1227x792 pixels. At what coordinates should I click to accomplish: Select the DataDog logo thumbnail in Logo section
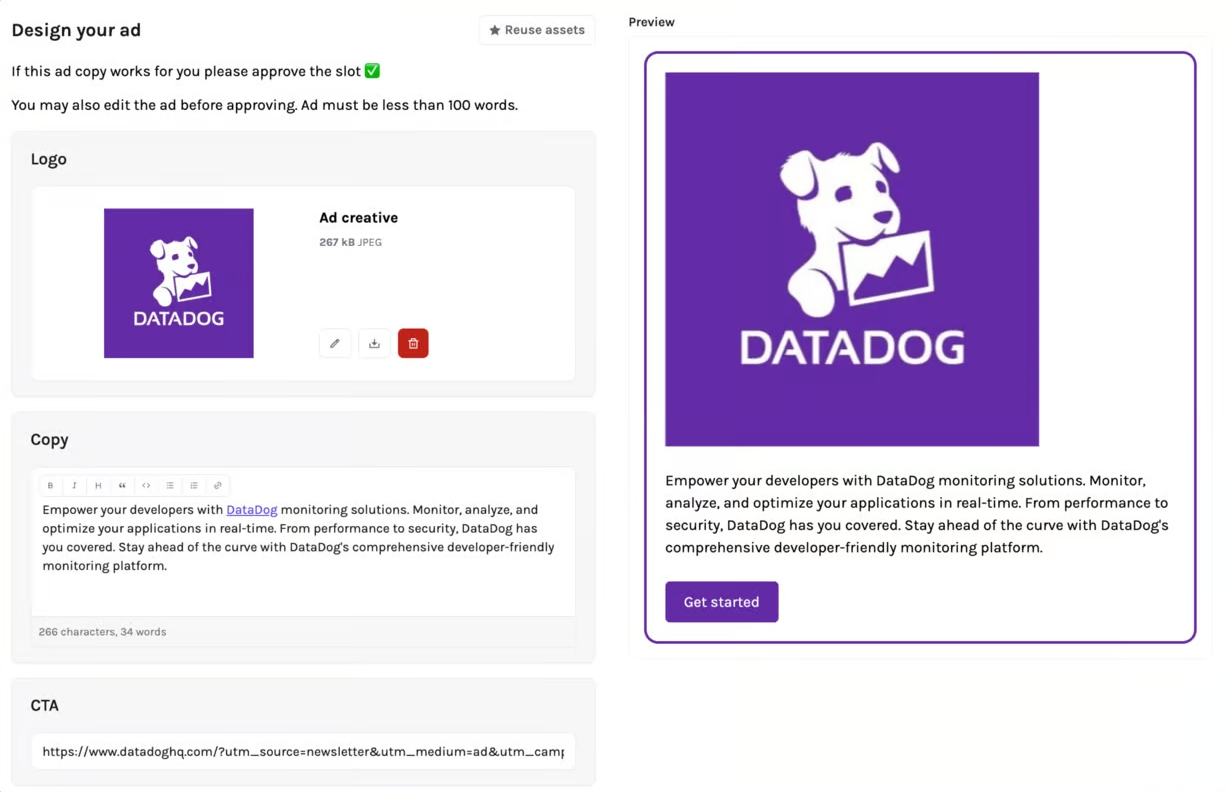(x=179, y=283)
